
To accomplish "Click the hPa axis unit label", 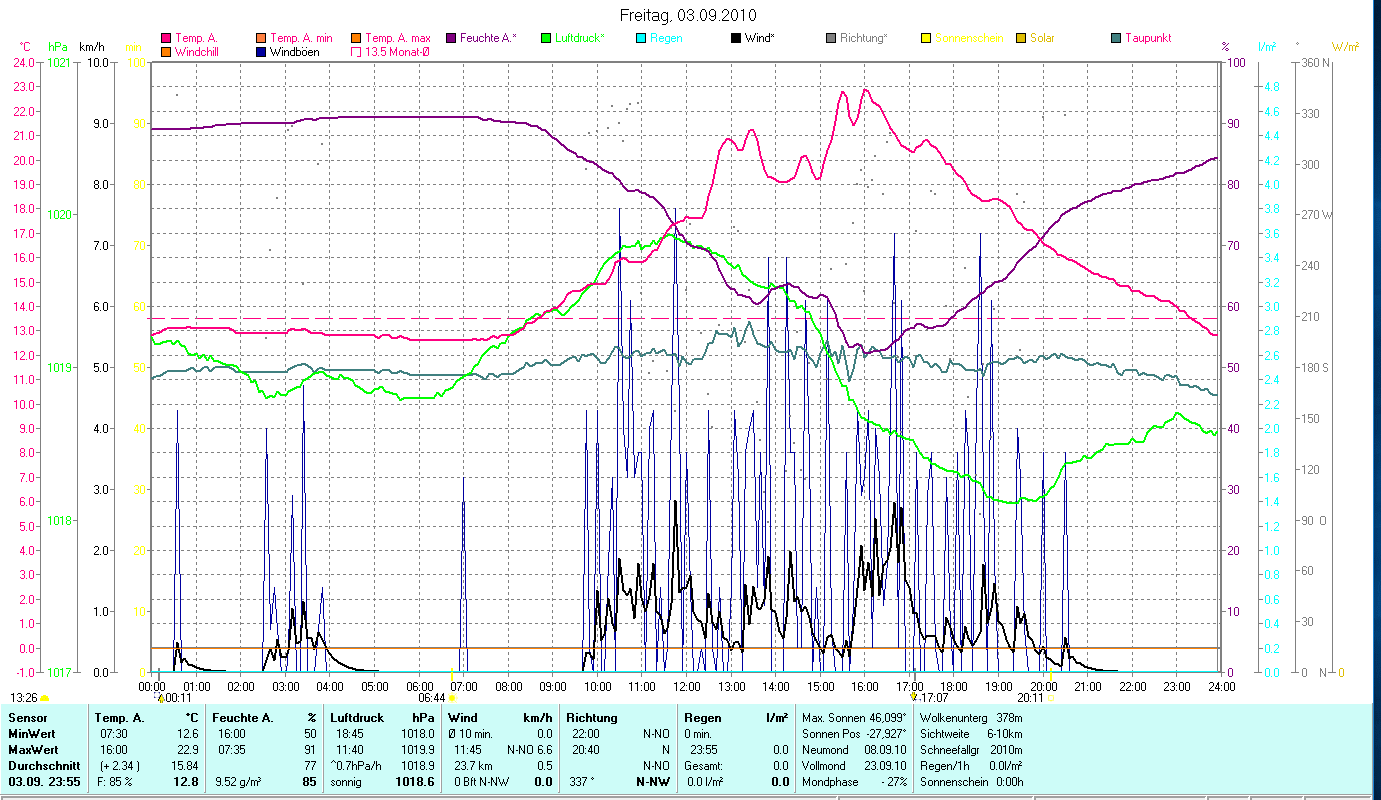I will click(59, 46).
